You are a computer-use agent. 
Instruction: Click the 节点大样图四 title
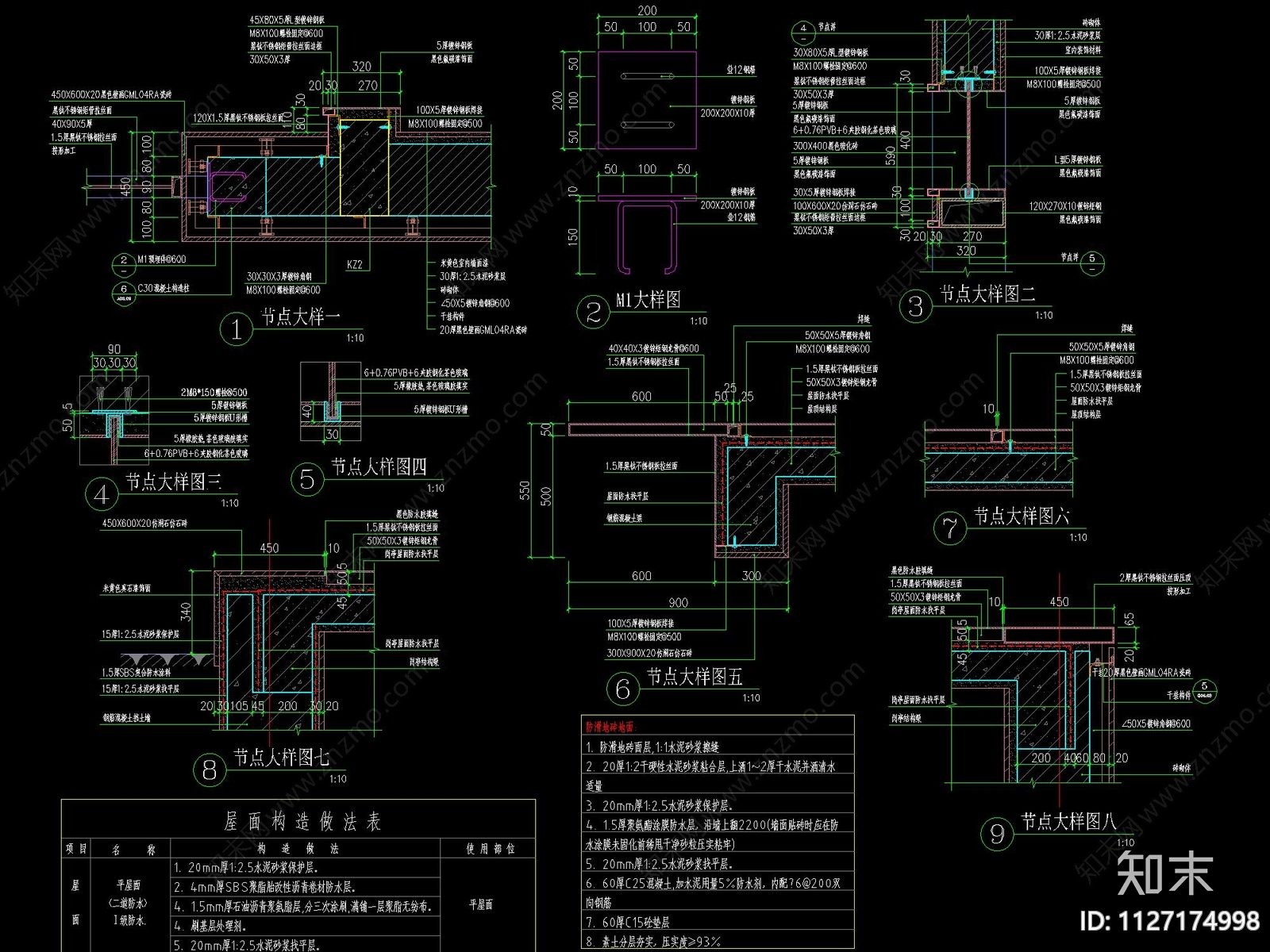[379, 466]
